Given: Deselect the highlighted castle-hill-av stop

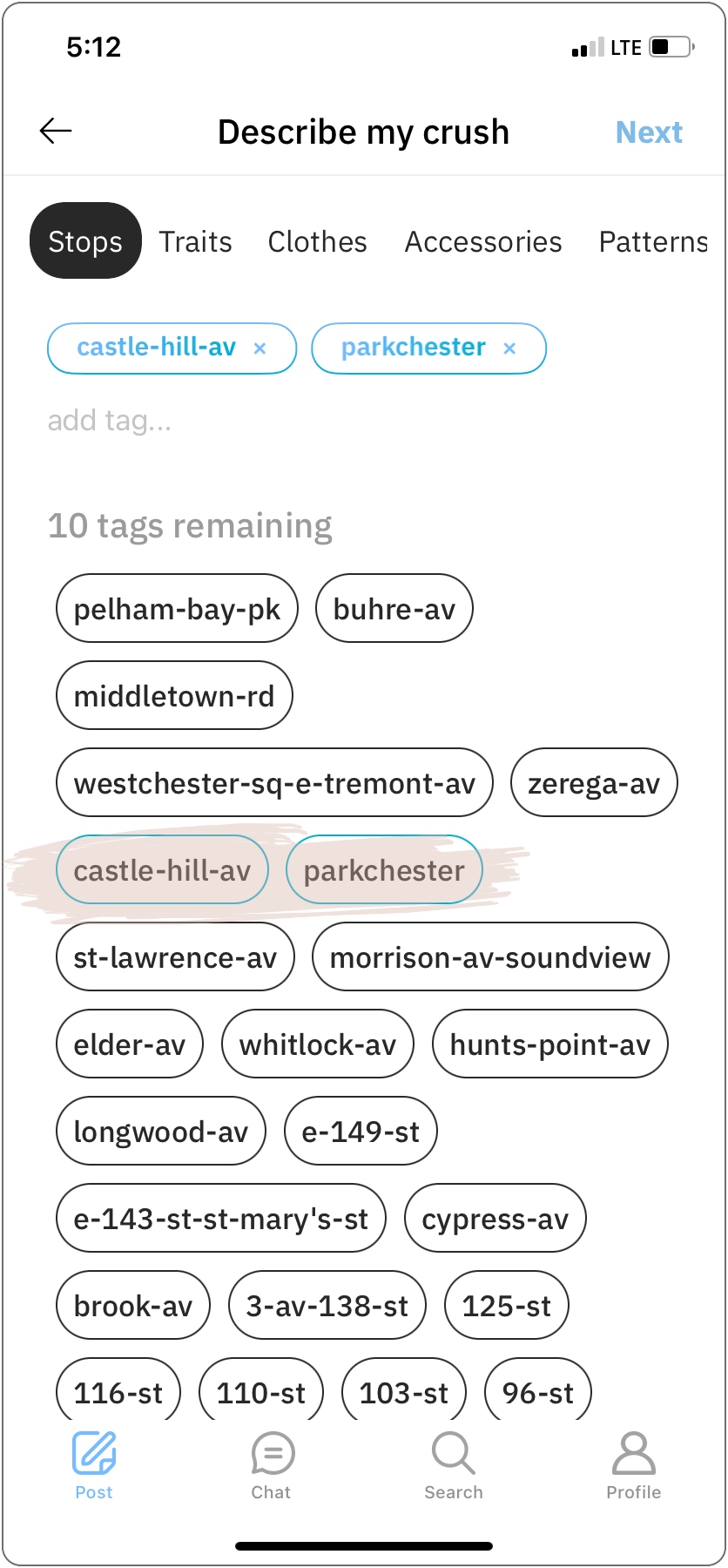Looking at the screenshot, I should (x=162, y=870).
